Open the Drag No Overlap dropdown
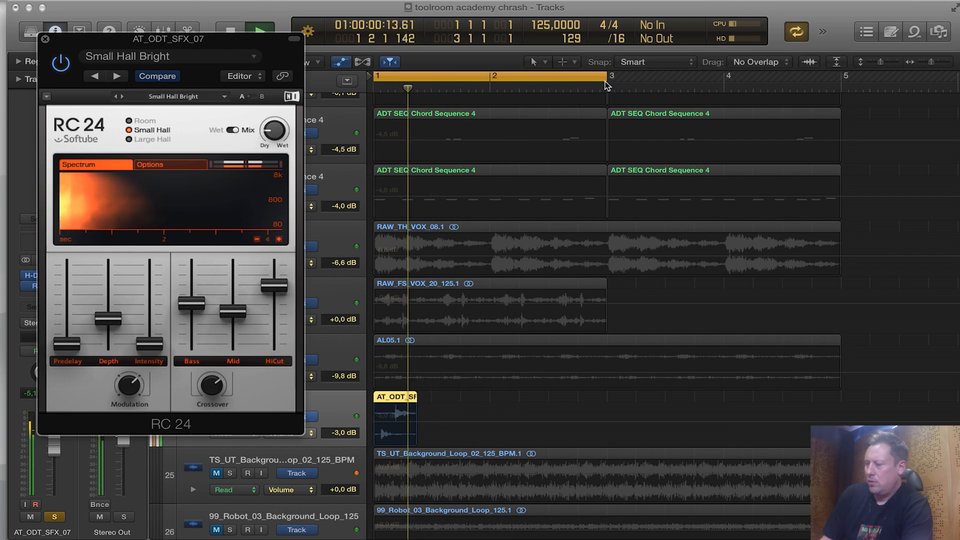The height and width of the screenshot is (540, 960). [761, 62]
